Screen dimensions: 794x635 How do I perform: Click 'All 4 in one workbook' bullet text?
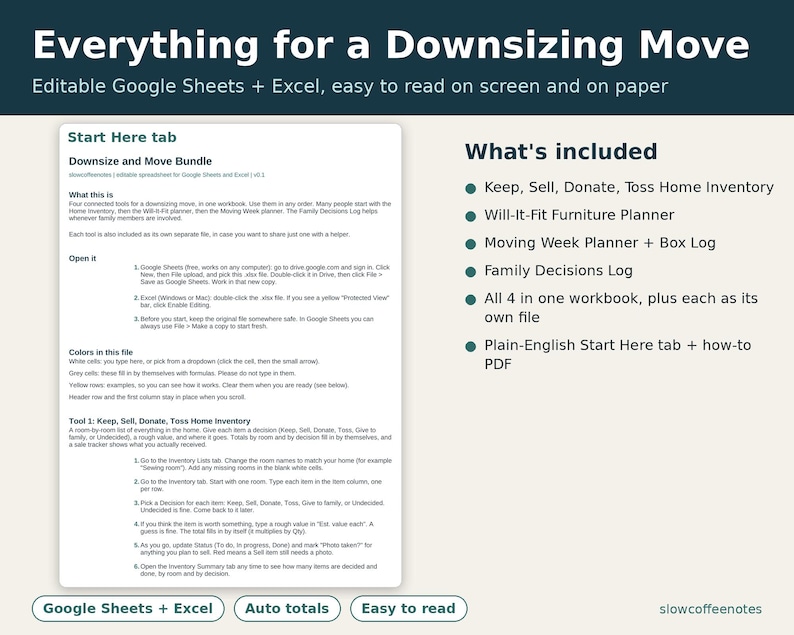click(621, 308)
